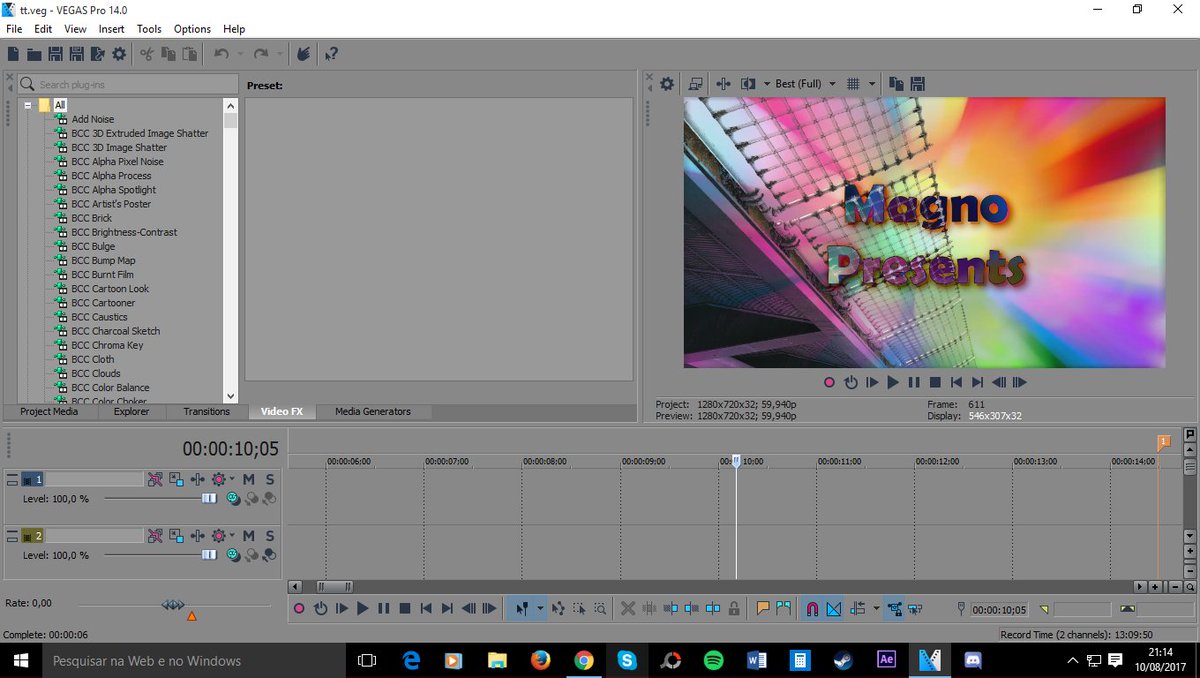Open the Best (Full) preview quality dropdown
The height and width of the screenshot is (678, 1200).
pyautogui.click(x=806, y=84)
